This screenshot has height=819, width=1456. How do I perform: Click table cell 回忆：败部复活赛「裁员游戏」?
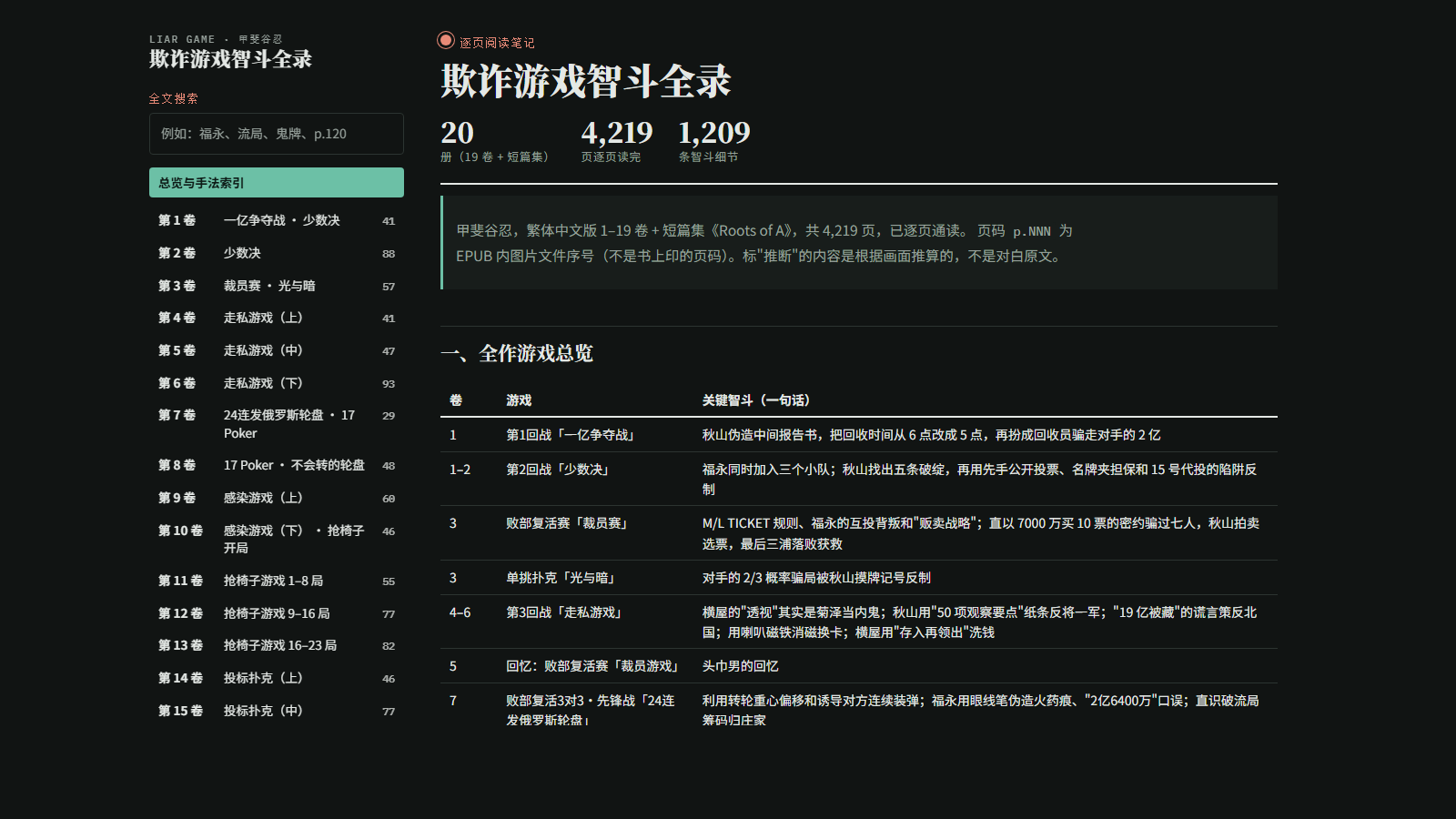click(x=594, y=666)
